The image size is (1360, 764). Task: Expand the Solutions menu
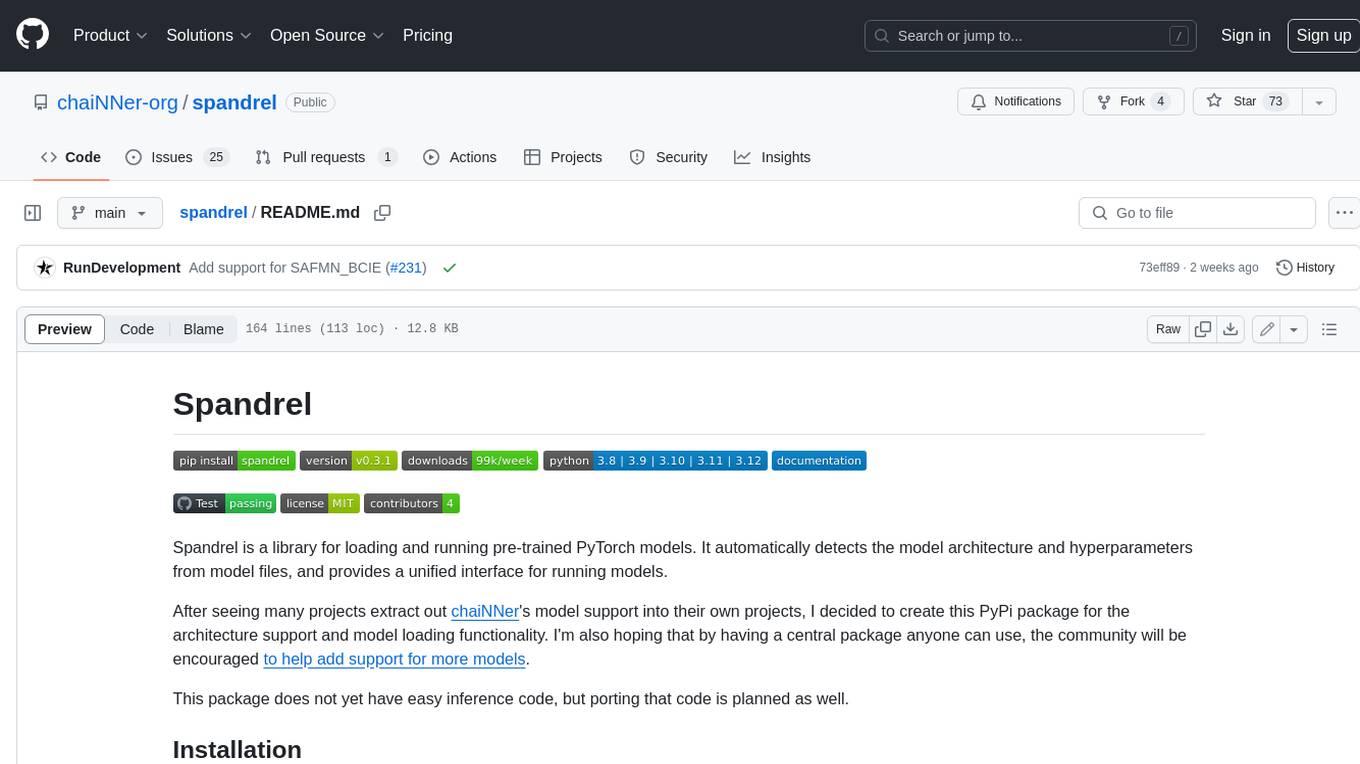(209, 35)
